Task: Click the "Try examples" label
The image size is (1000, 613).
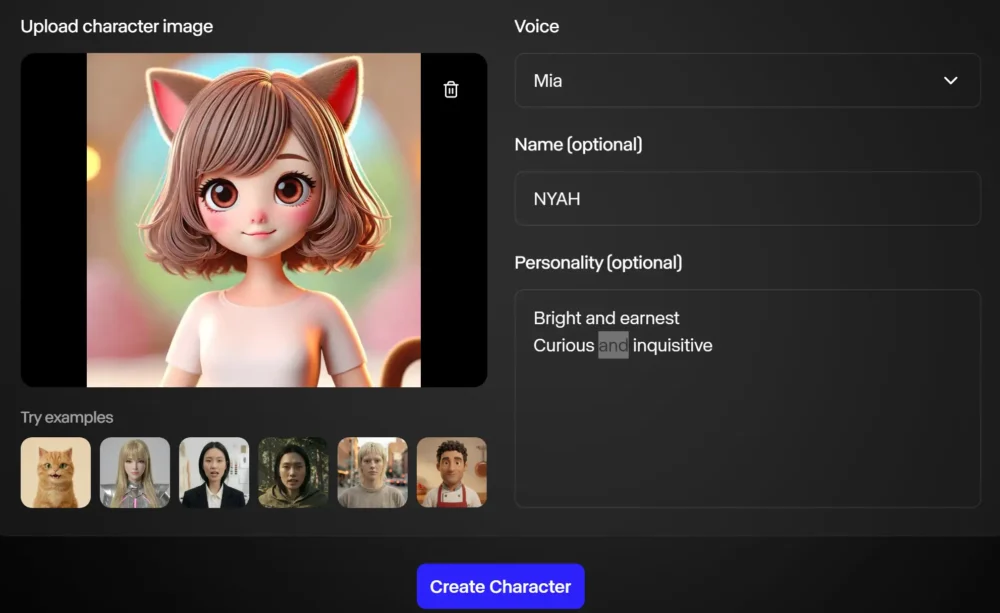Action: [x=67, y=418]
